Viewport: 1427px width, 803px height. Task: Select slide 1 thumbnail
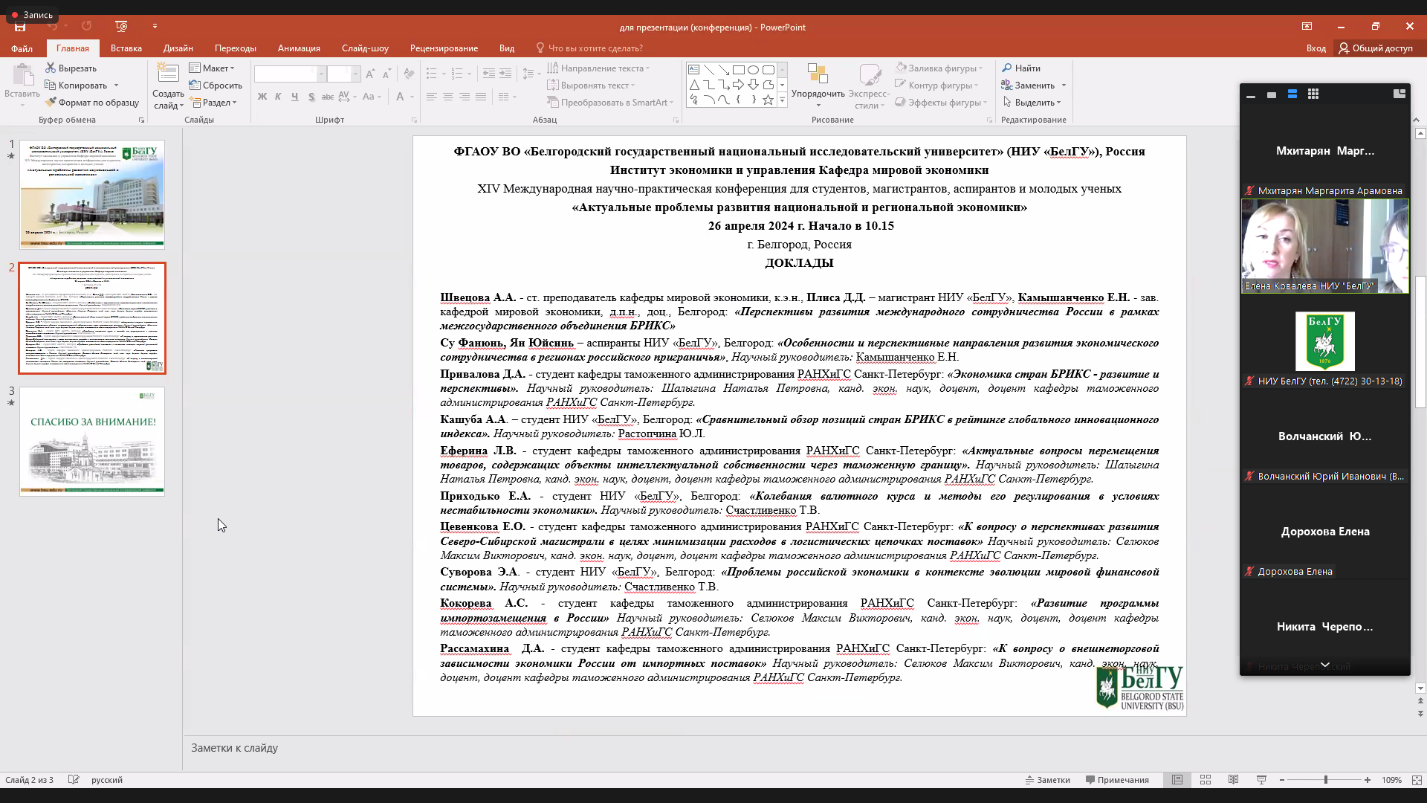[92, 194]
